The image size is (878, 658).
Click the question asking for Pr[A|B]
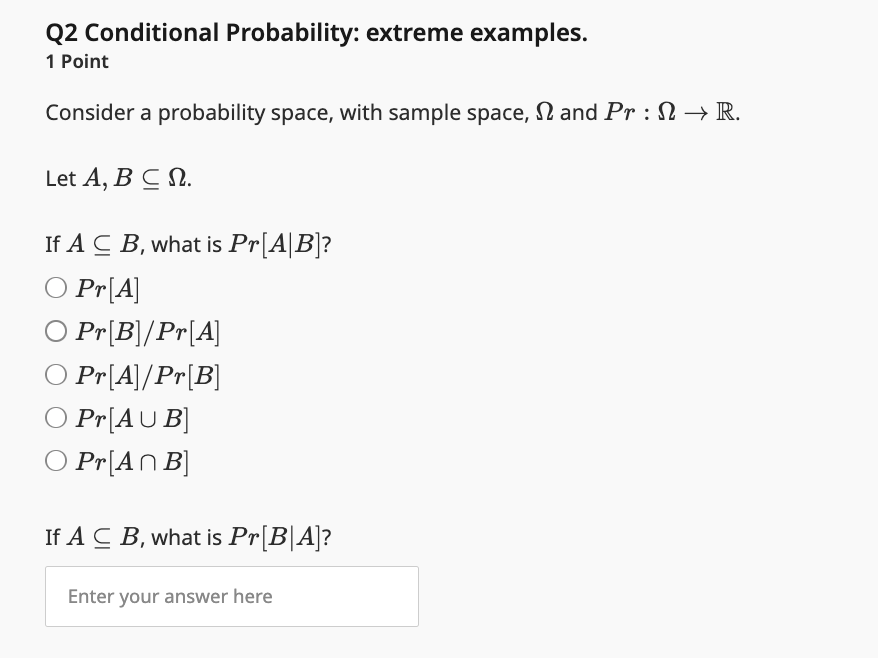pos(188,244)
